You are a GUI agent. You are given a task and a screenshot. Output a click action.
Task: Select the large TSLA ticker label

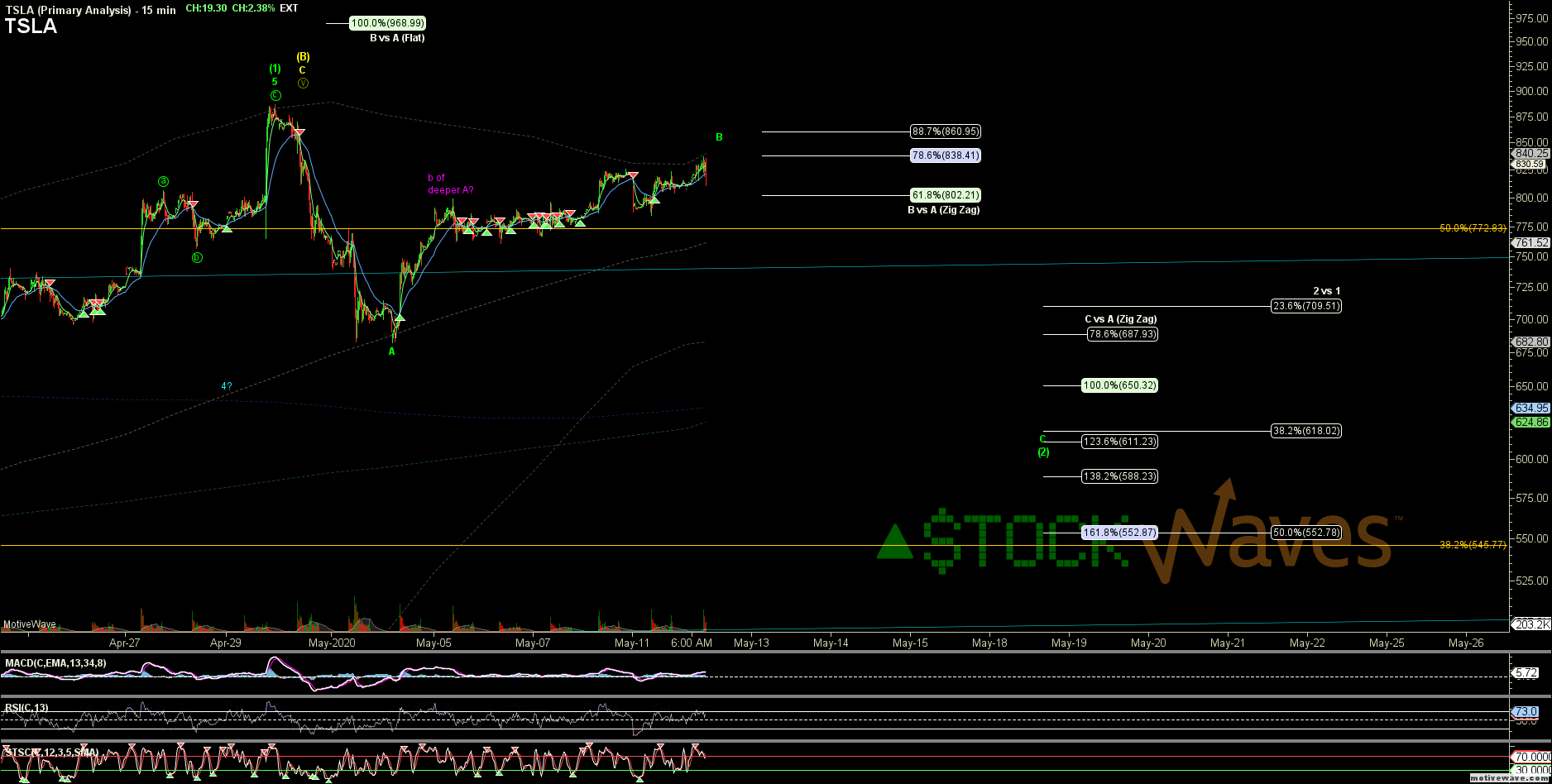click(x=31, y=26)
